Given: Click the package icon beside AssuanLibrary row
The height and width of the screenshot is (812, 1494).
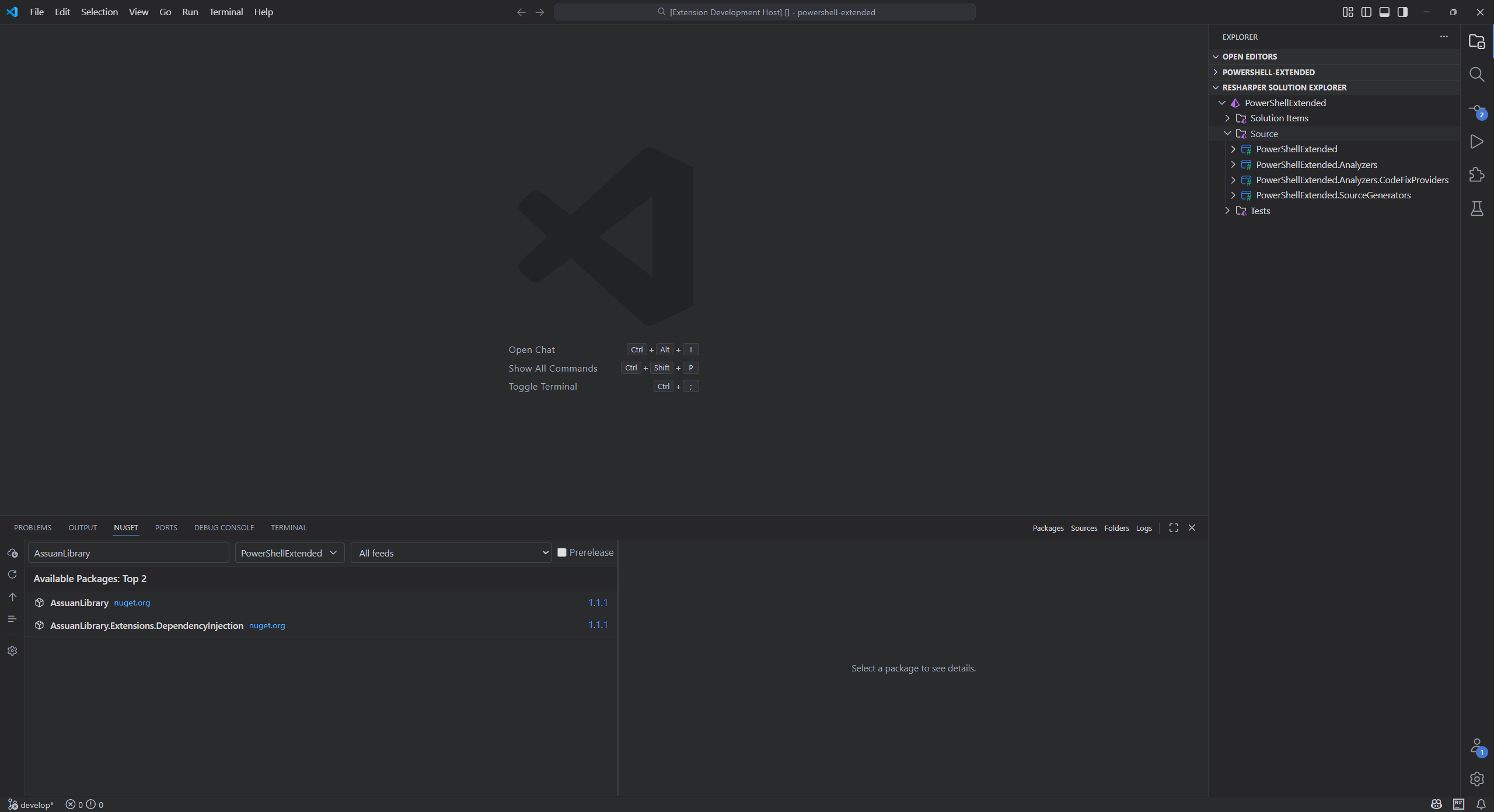Looking at the screenshot, I should 39,603.
